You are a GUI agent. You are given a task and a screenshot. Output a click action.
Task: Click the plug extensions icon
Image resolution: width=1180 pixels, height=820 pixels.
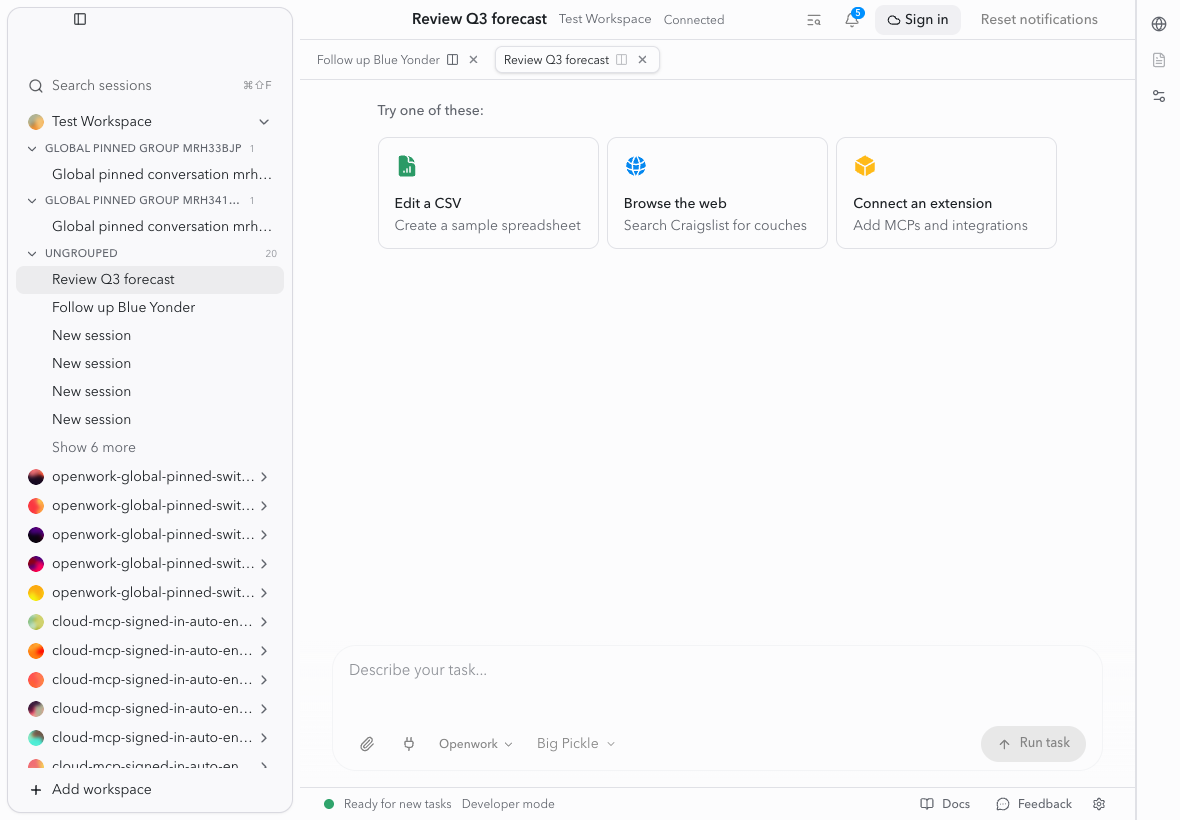[409, 744]
